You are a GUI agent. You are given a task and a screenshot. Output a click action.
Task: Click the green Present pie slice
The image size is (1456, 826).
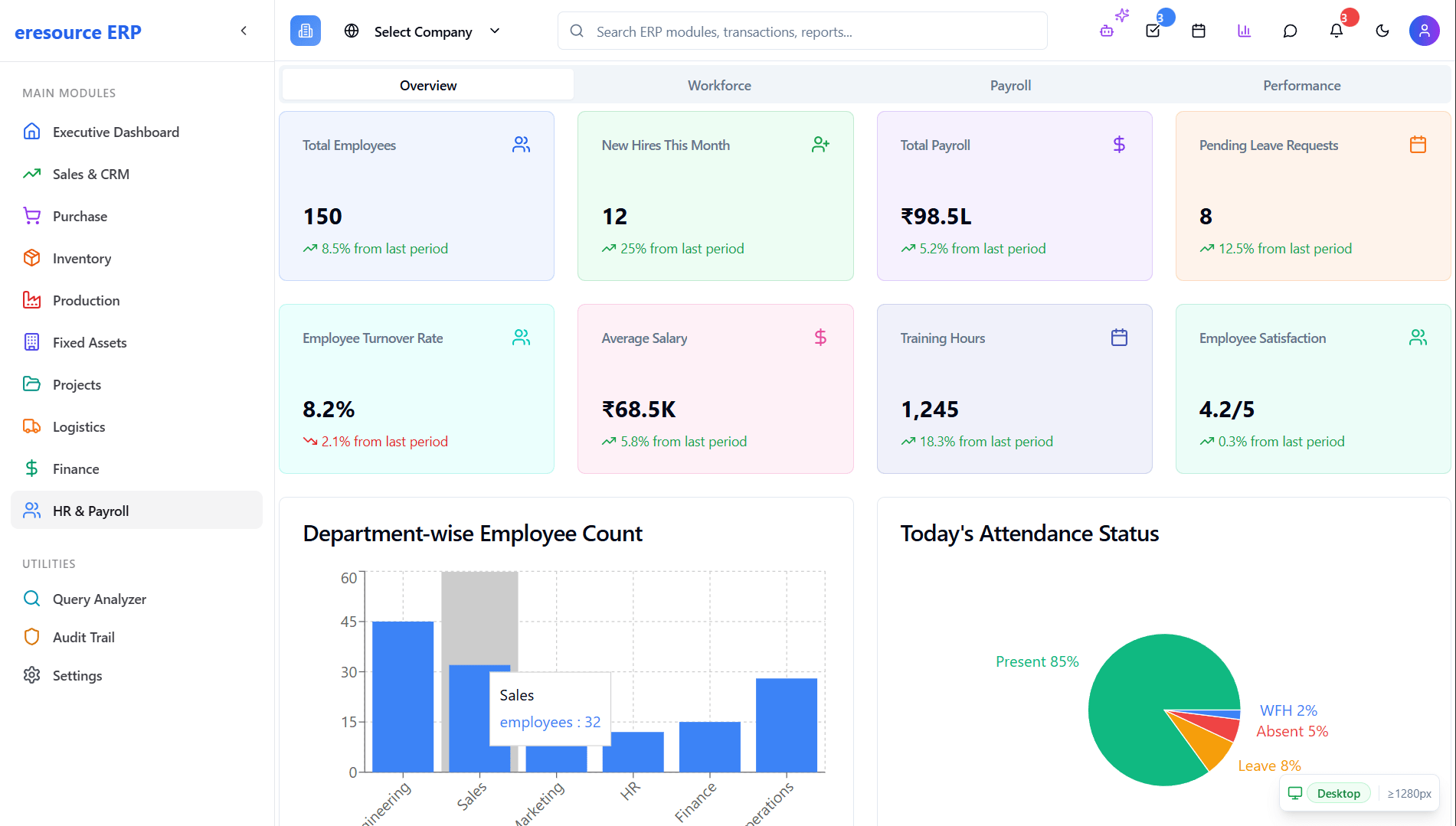click(1141, 689)
